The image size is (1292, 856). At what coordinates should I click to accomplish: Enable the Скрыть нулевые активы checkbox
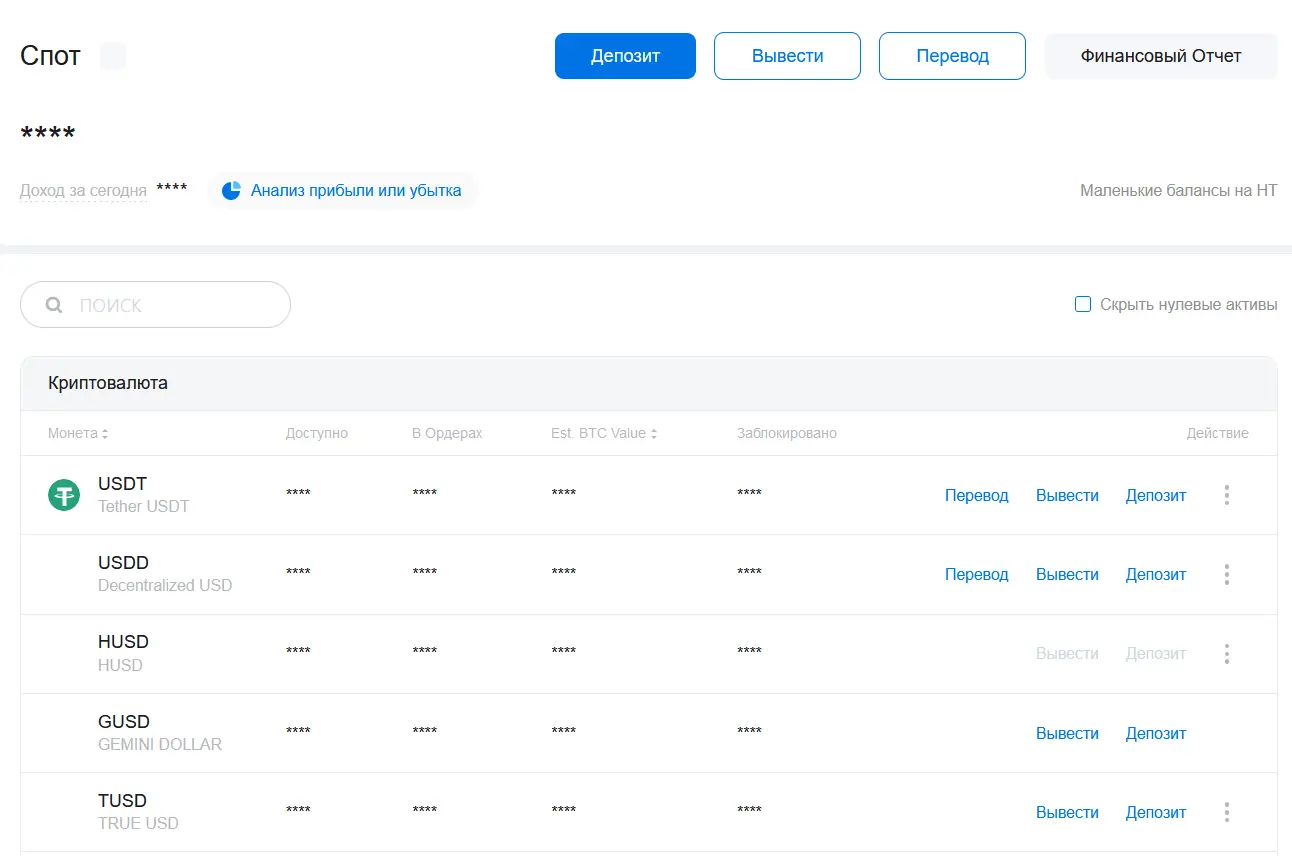1082,304
